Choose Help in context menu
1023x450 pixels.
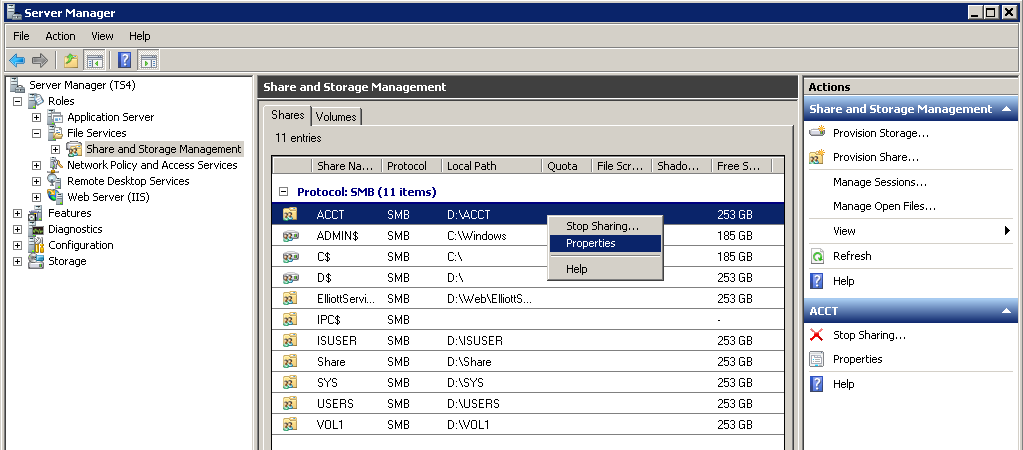point(605,269)
